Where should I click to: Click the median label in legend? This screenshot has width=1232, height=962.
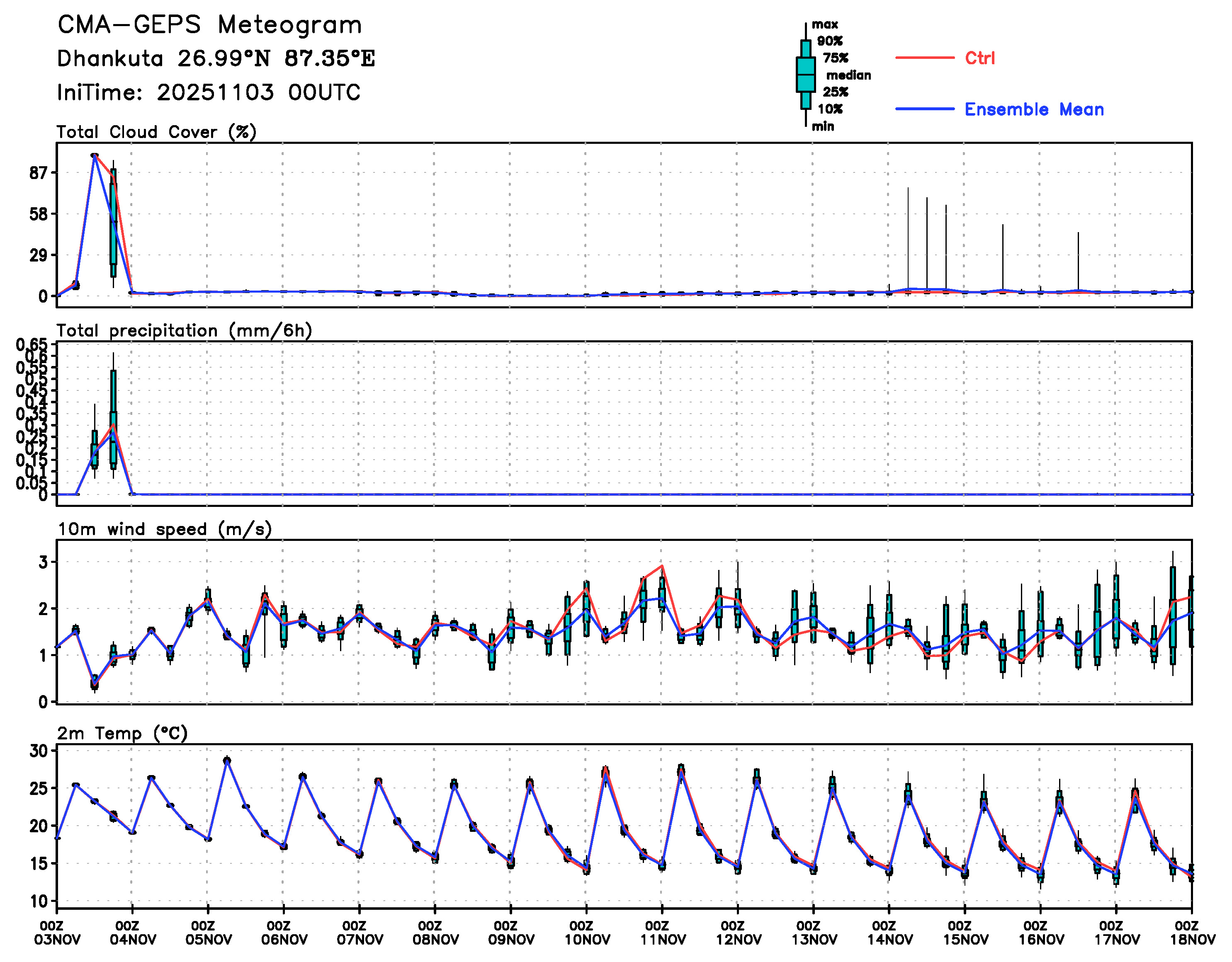pyautogui.click(x=848, y=75)
